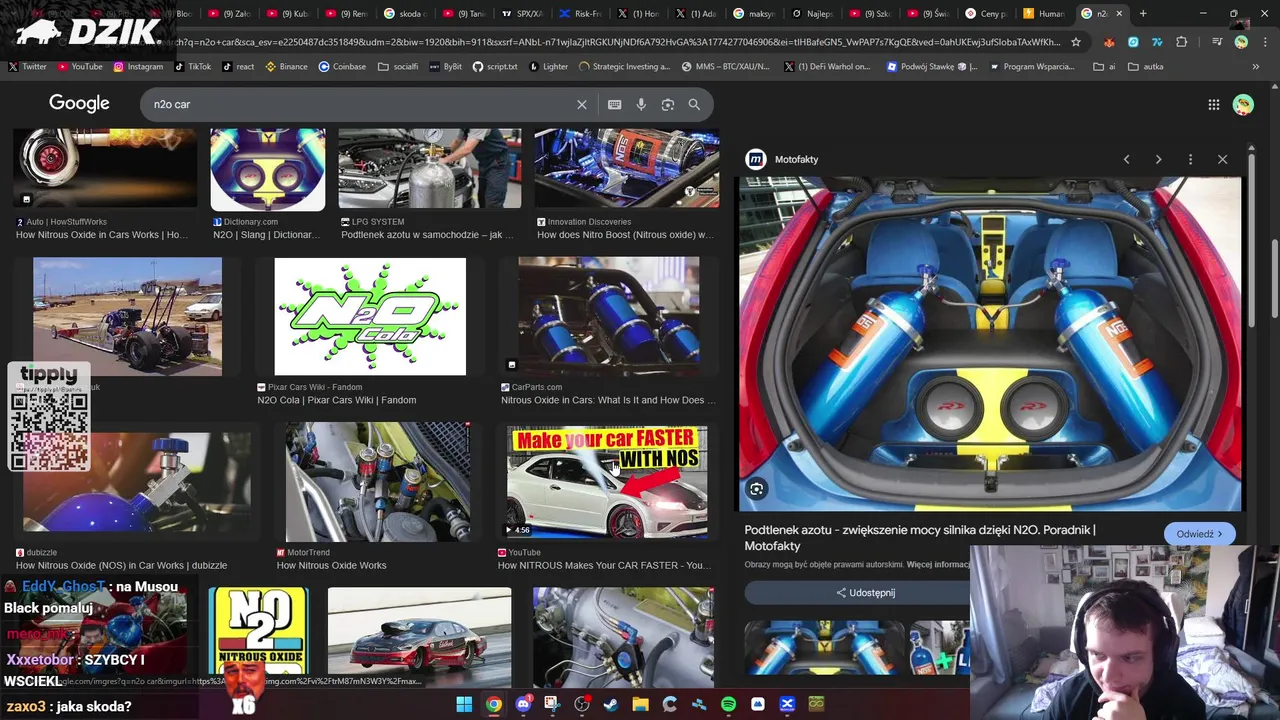Open the Innovation Discoveries Nitro Boost result
The width and height of the screenshot is (1280, 720).
coord(626,169)
